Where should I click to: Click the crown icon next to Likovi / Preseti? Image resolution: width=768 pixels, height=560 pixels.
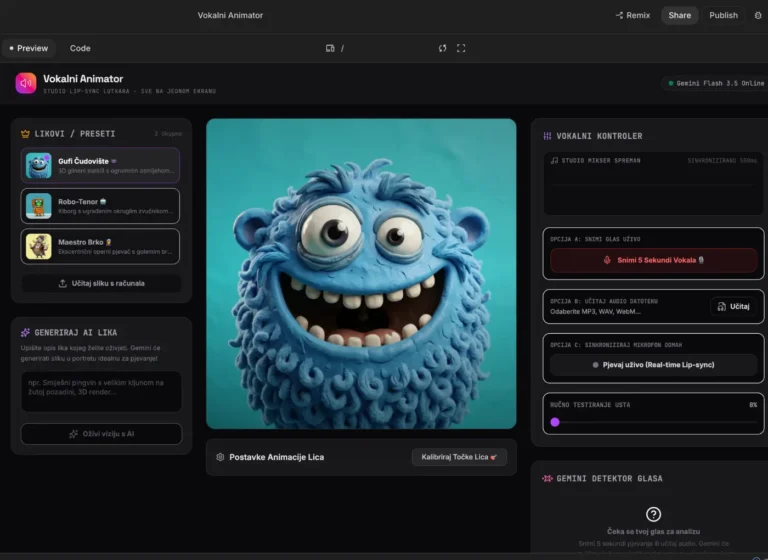pos(25,134)
